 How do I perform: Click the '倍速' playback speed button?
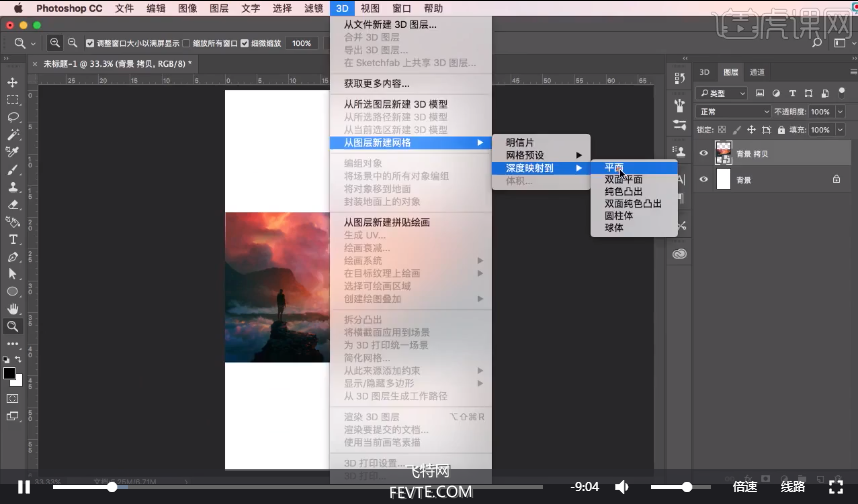tap(745, 486)
